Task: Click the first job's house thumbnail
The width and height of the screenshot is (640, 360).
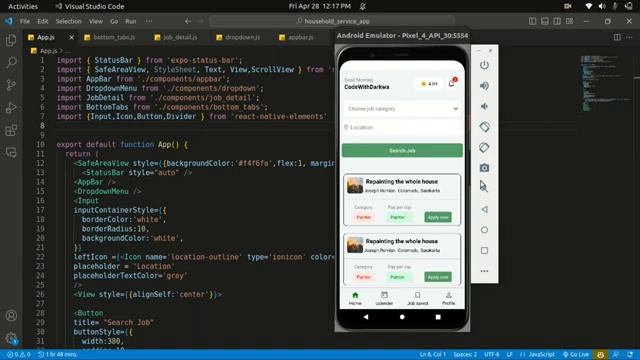Action: pos(355,185)
